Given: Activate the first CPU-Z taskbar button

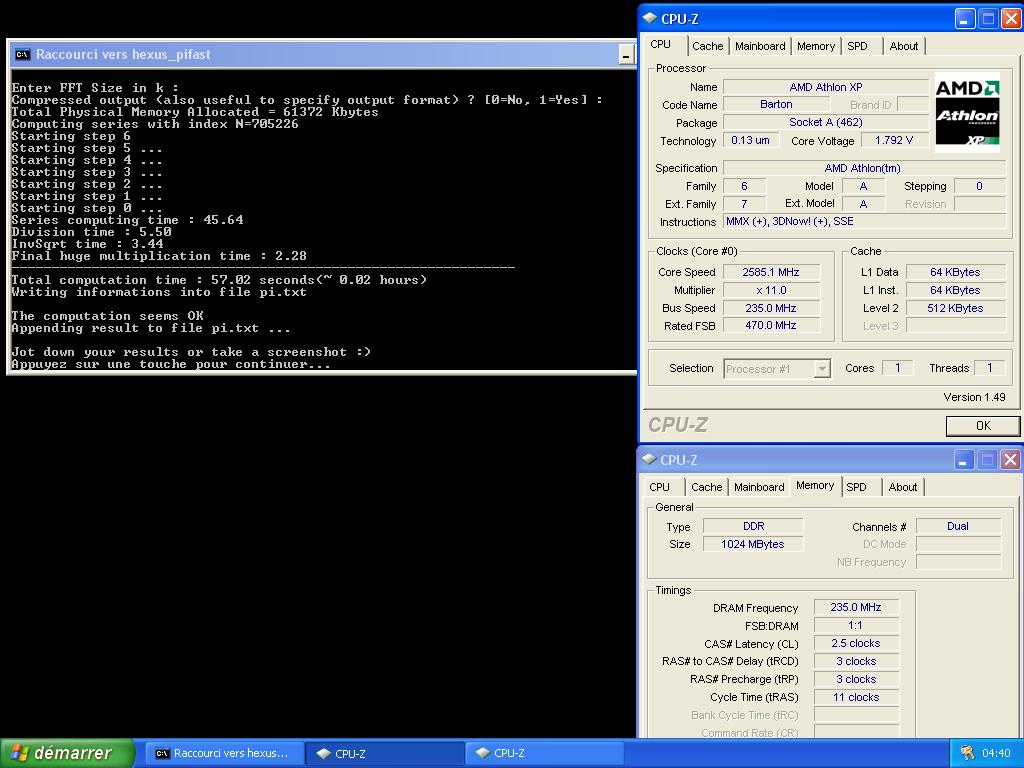Looking at the screenshot, I should (x=385, y=753).
